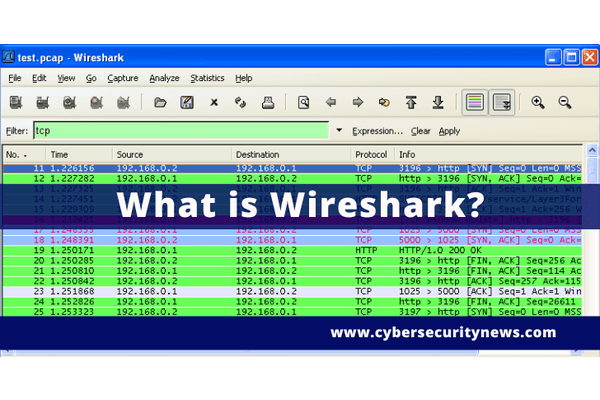Open the Statistics menu
The width and height of the screenshot is (600, 400).
click(x=207, y=78)
